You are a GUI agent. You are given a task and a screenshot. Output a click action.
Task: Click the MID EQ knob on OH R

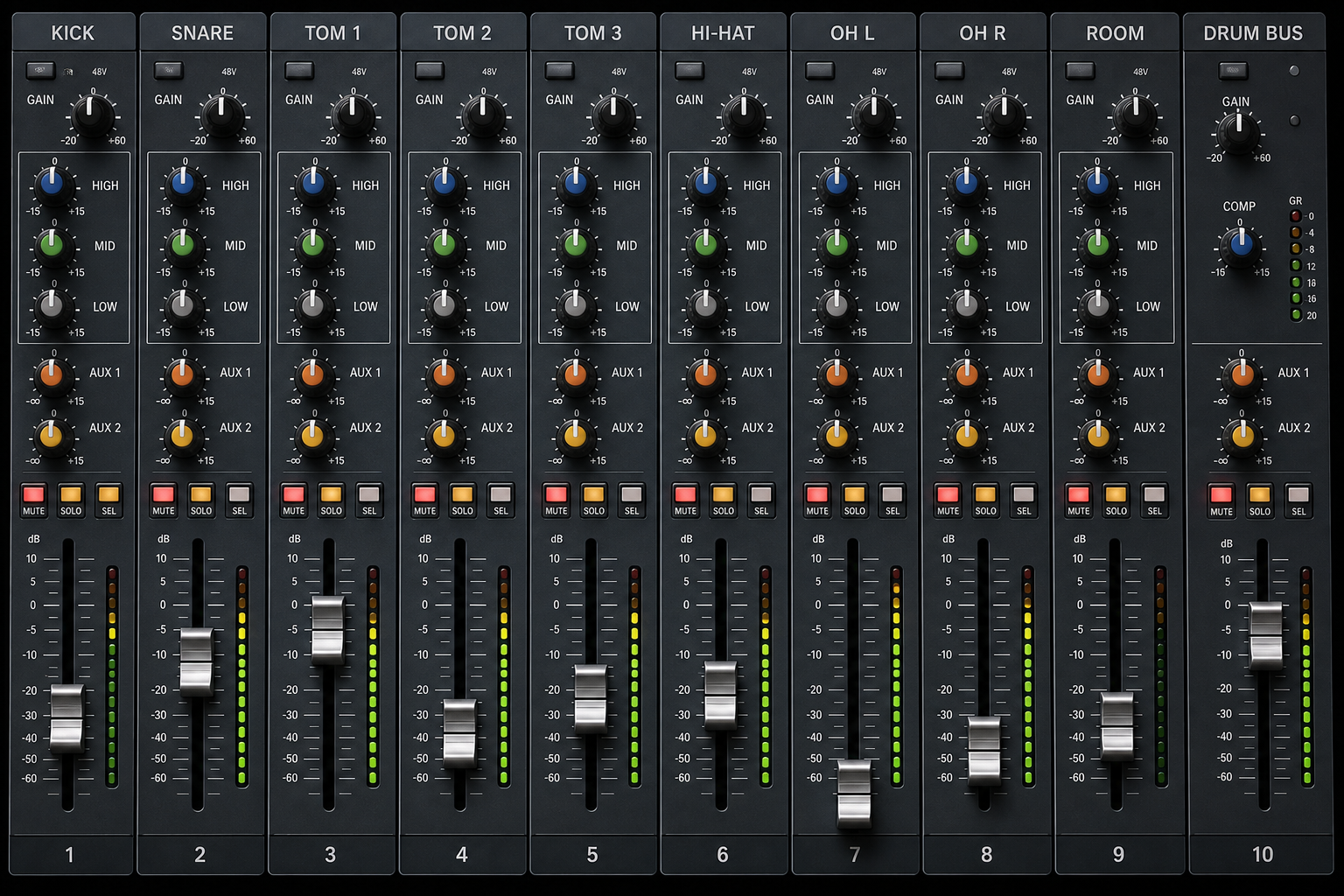coord(966,245)
